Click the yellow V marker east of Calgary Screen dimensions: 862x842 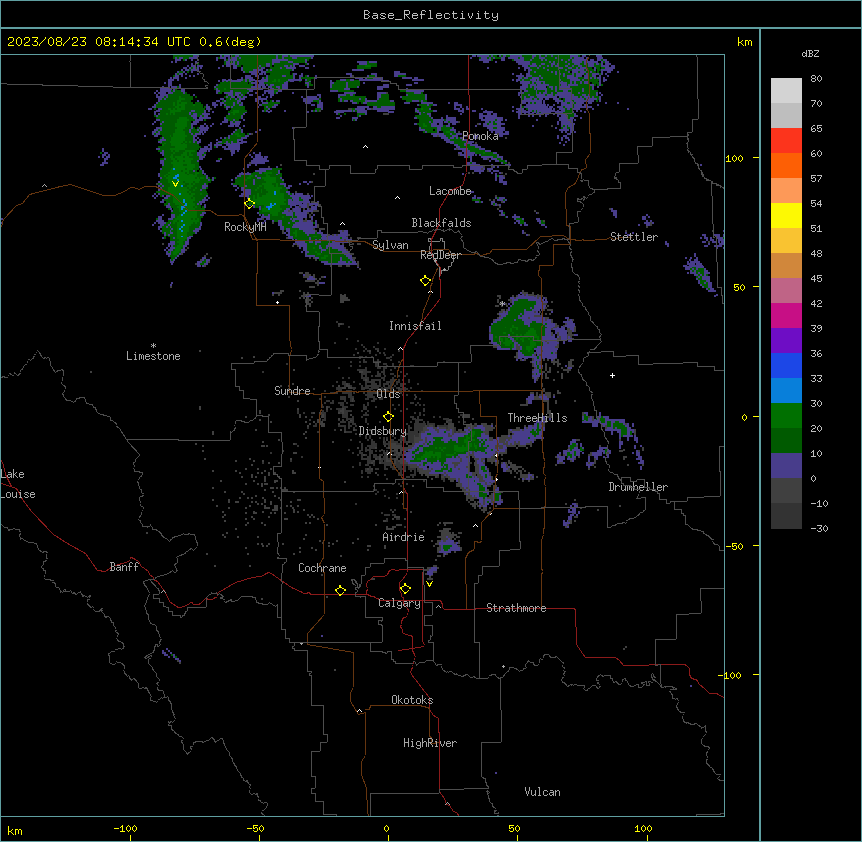pos(429,584)
